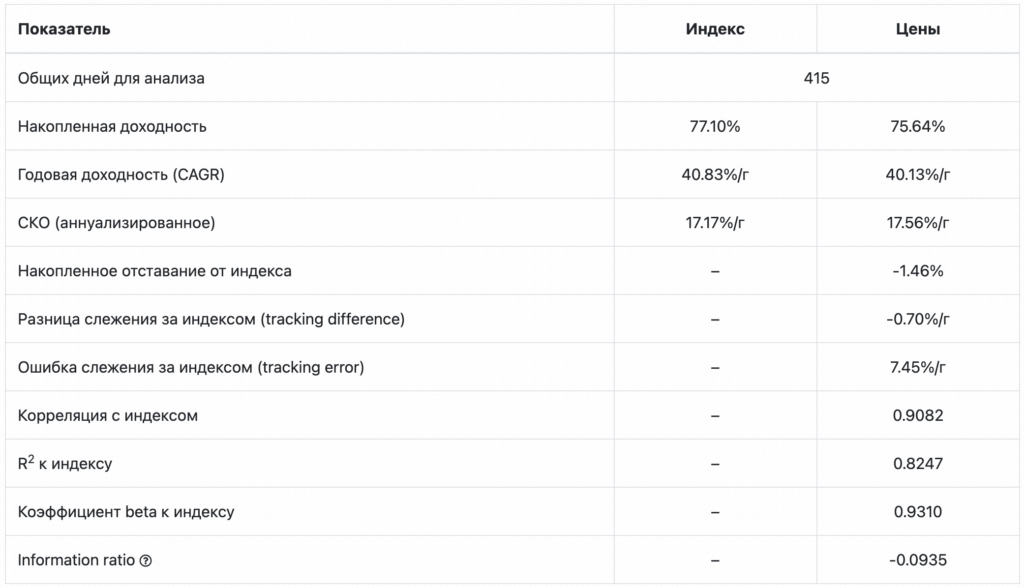Select the total analysis days value 415

(x=816, y=78)
